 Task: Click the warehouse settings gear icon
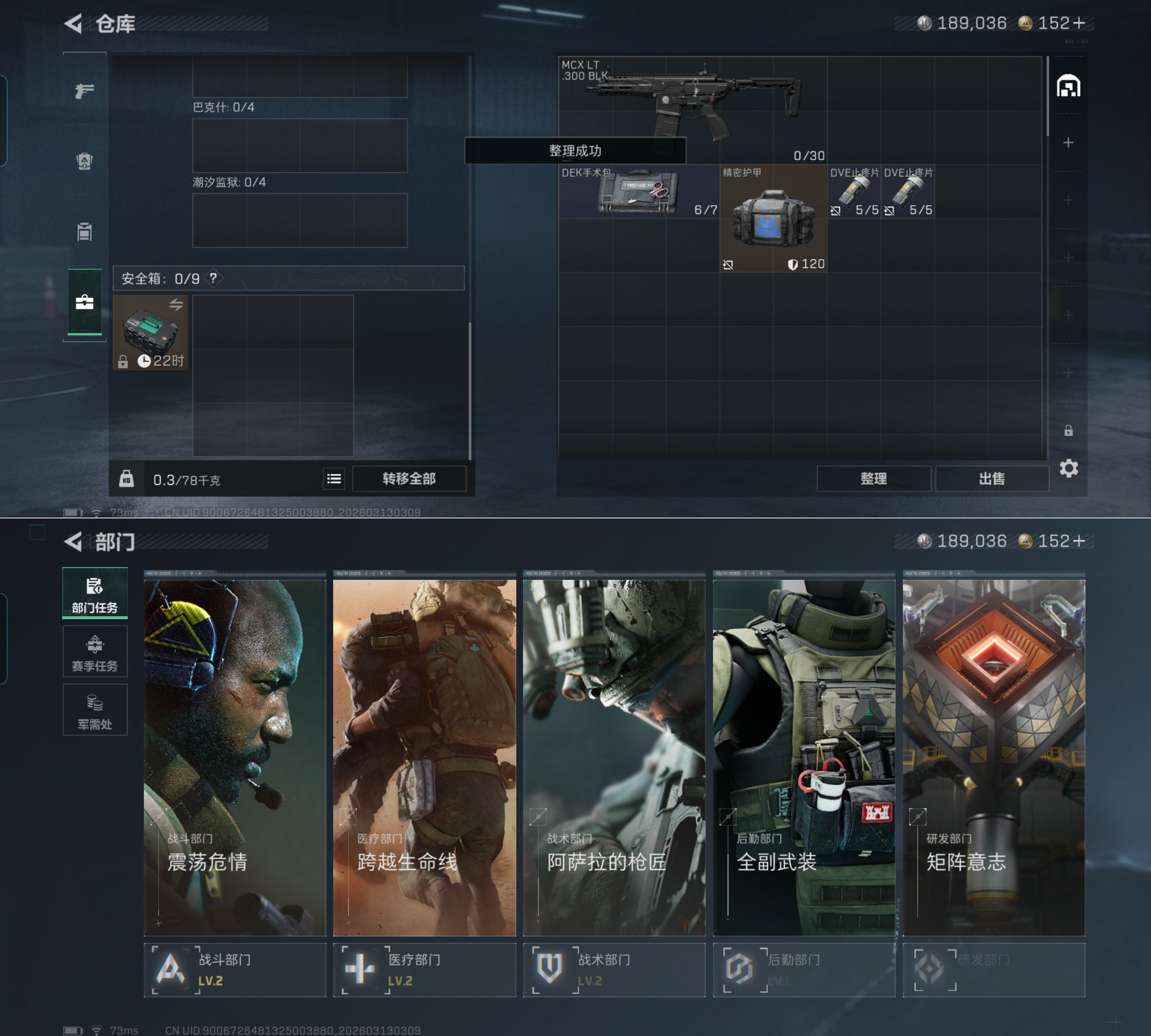tap(1069, 469)
